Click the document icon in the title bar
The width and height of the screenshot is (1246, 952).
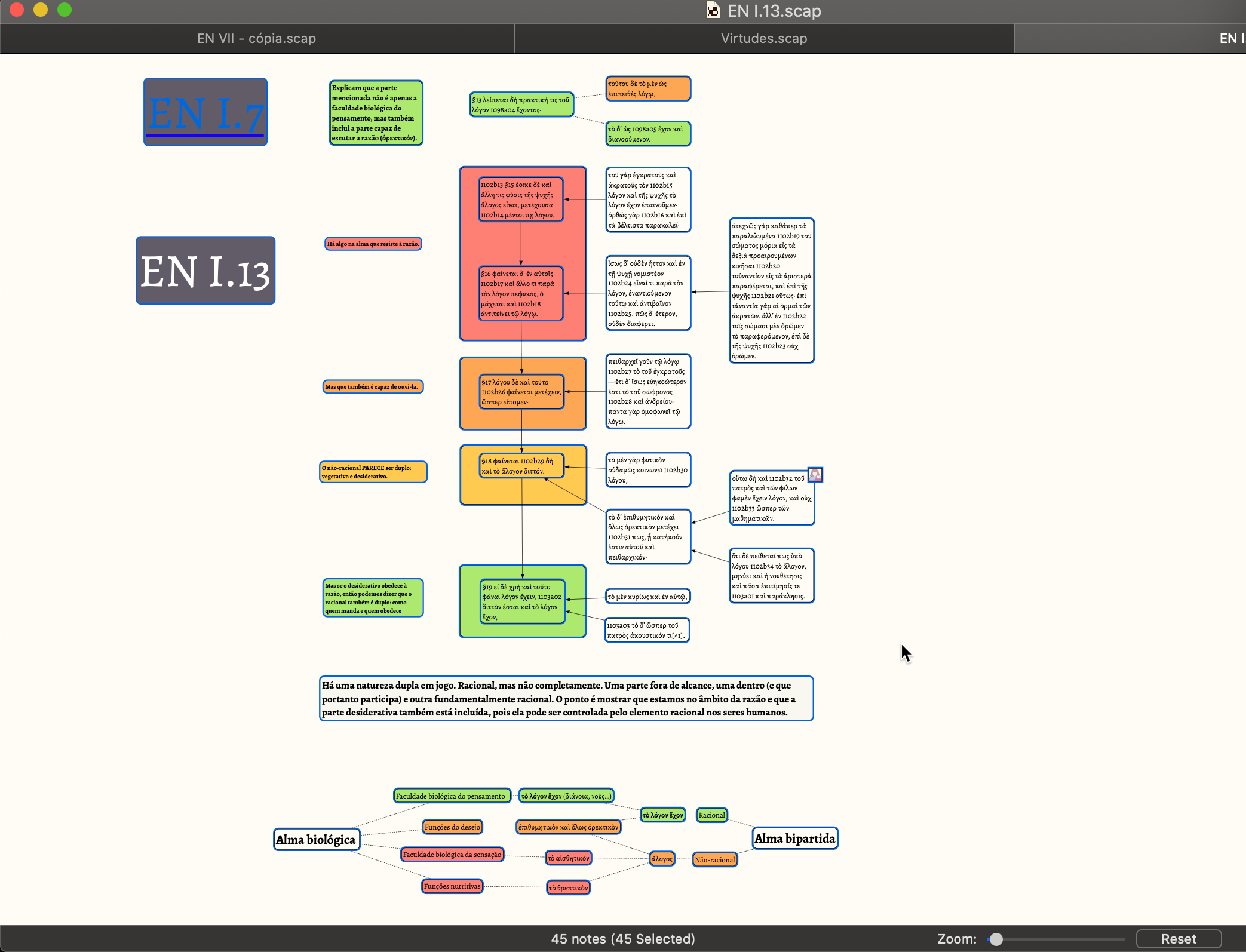(x=713, y=10)
